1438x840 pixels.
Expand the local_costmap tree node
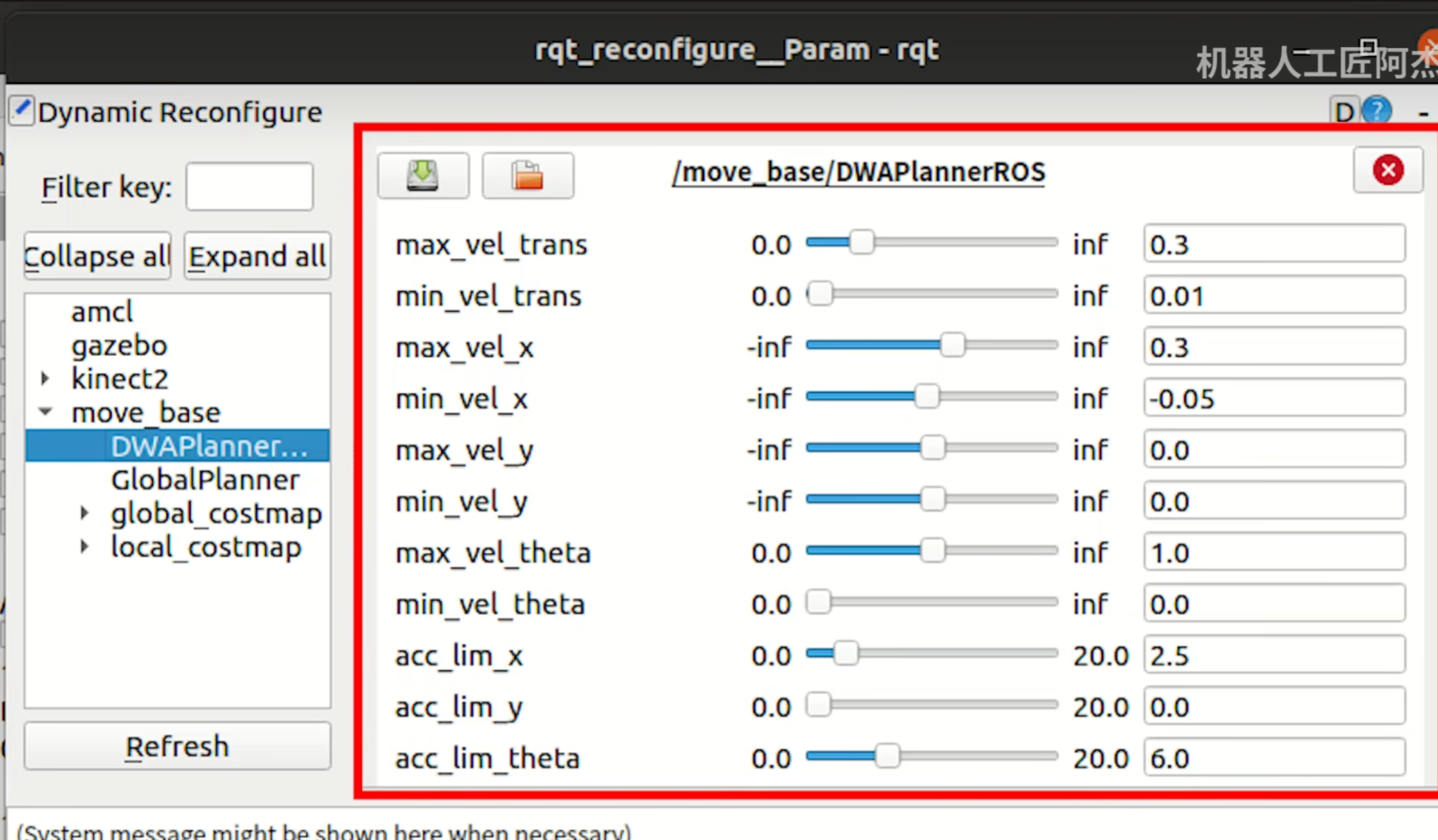(84, 547)
